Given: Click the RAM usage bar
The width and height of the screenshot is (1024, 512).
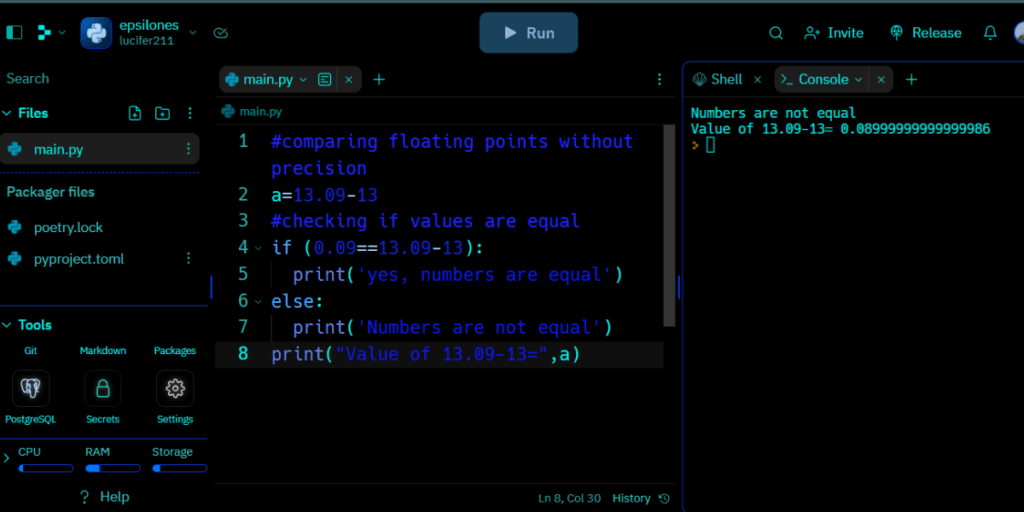Looking at the screenshot, I should pyautogui.click(x=112, y=468).
